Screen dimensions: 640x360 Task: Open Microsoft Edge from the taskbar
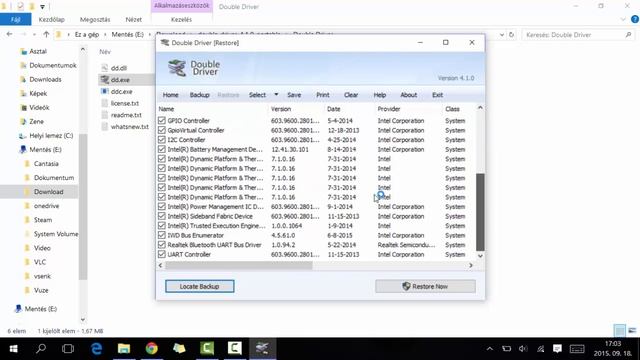[96, 349]
